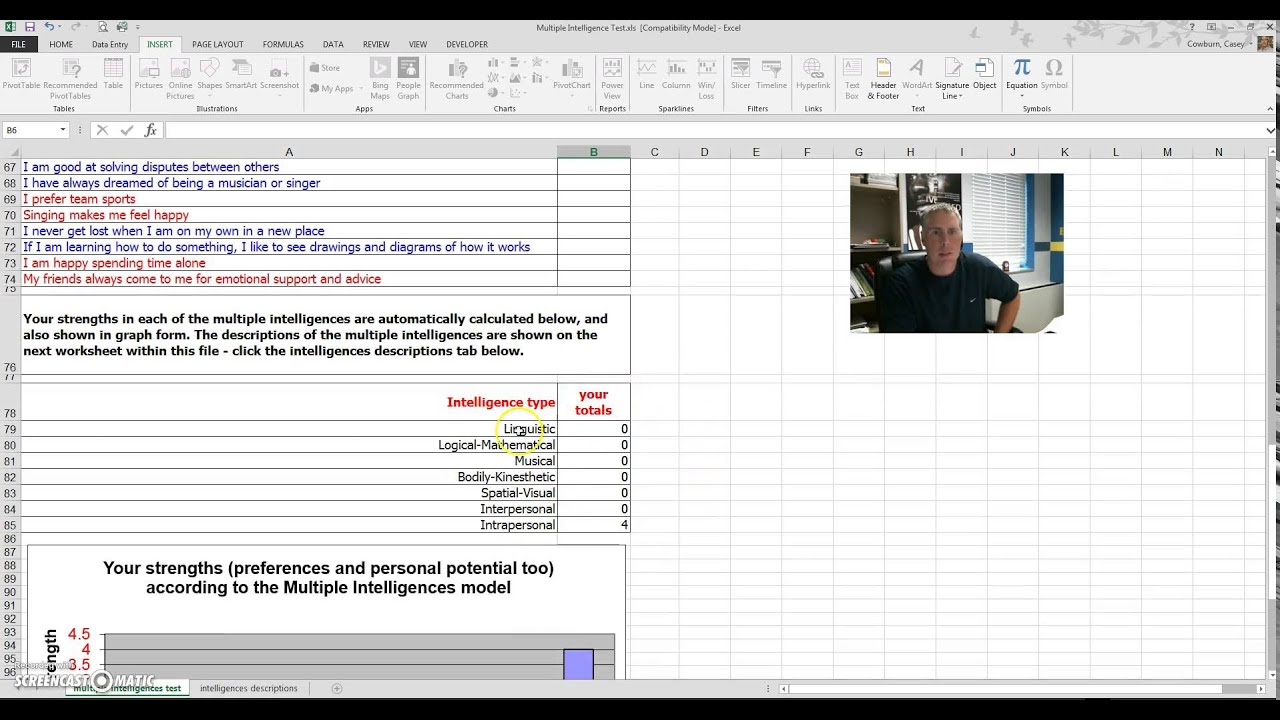Insert a Power View report

(x=612, y=78)
